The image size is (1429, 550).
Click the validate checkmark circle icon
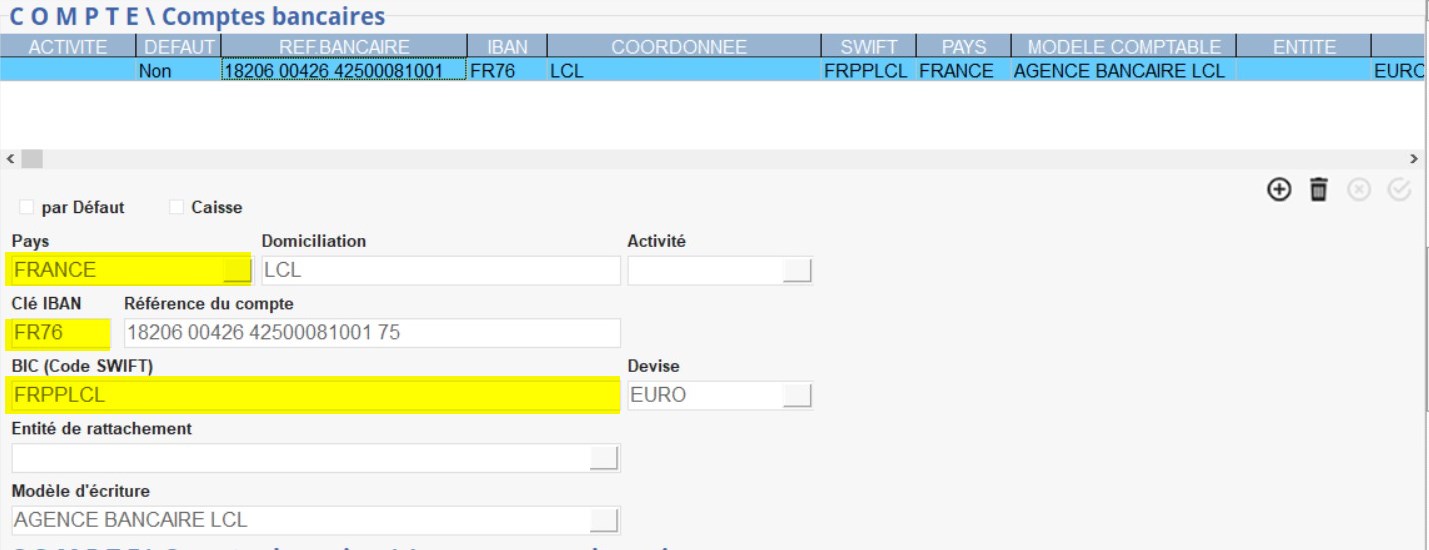1399,189
